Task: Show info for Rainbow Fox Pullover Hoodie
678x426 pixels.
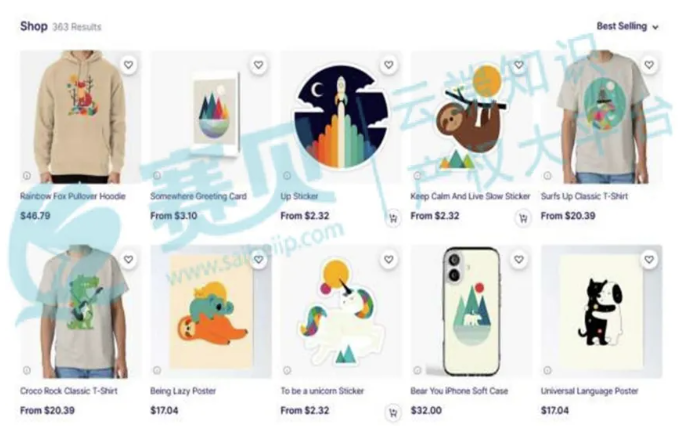Action: (27, 176)
